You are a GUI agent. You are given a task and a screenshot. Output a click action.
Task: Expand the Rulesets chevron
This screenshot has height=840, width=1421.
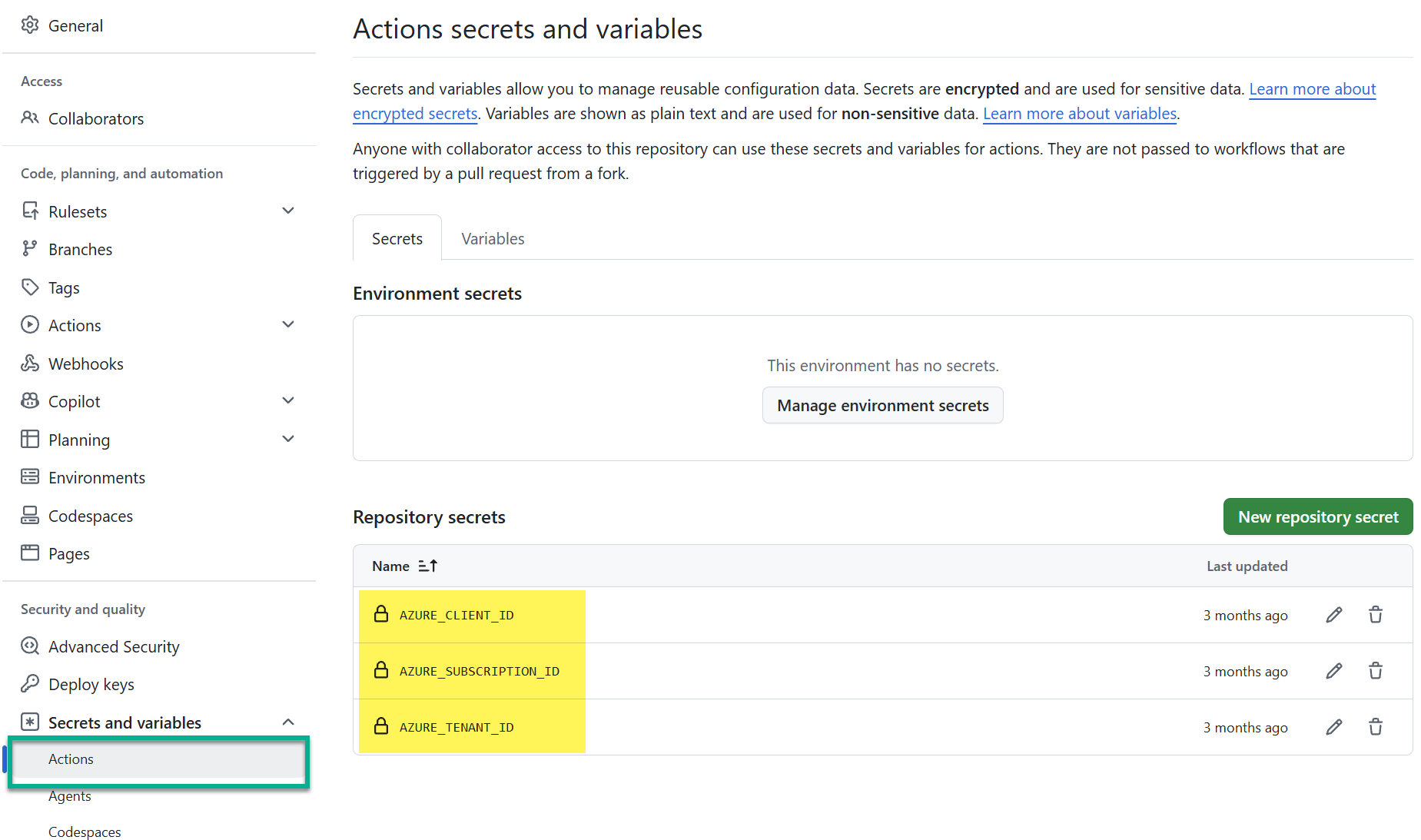click(x=288, y=211)
